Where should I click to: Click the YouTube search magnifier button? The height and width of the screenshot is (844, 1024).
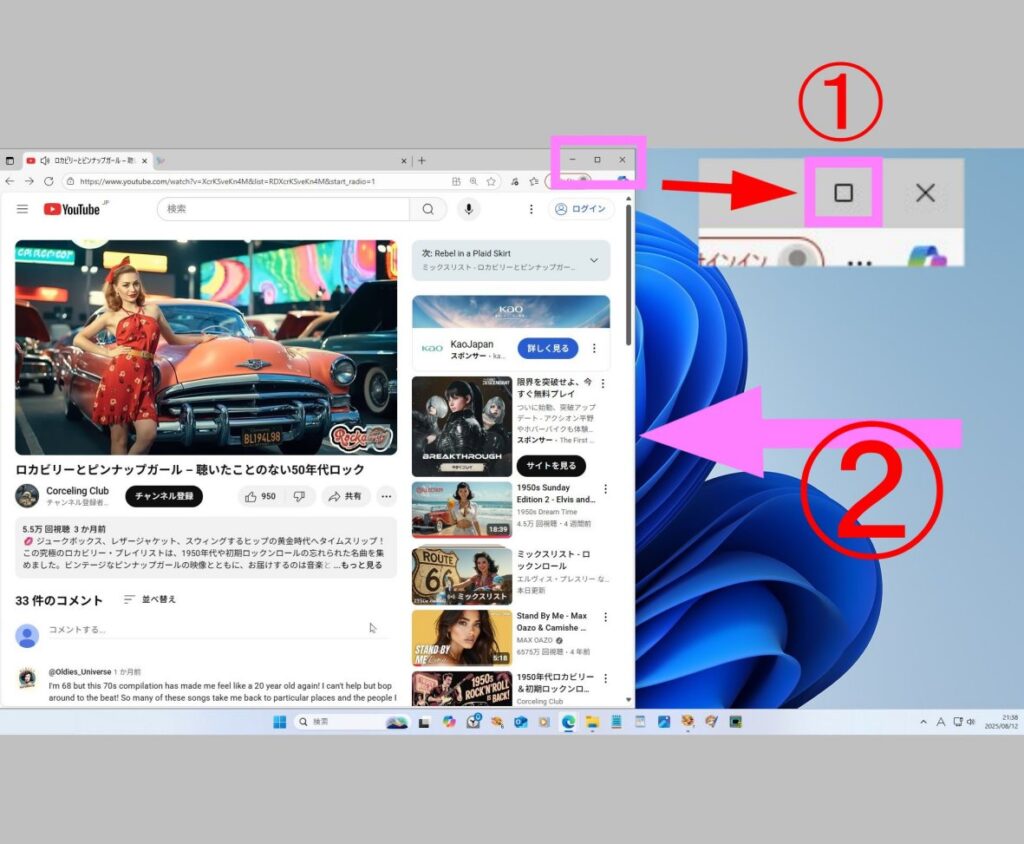point(428,209)
